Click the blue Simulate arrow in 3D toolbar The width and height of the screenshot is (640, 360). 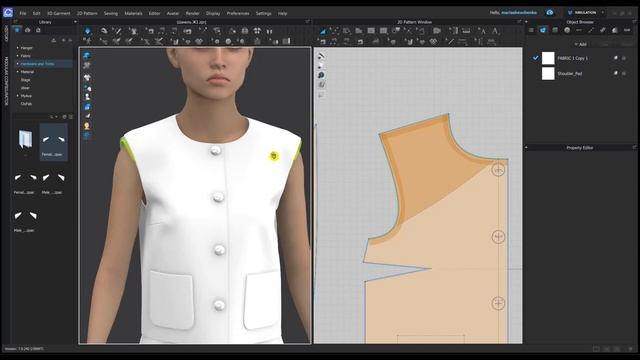pyautogui.click(x=87, y=31)
